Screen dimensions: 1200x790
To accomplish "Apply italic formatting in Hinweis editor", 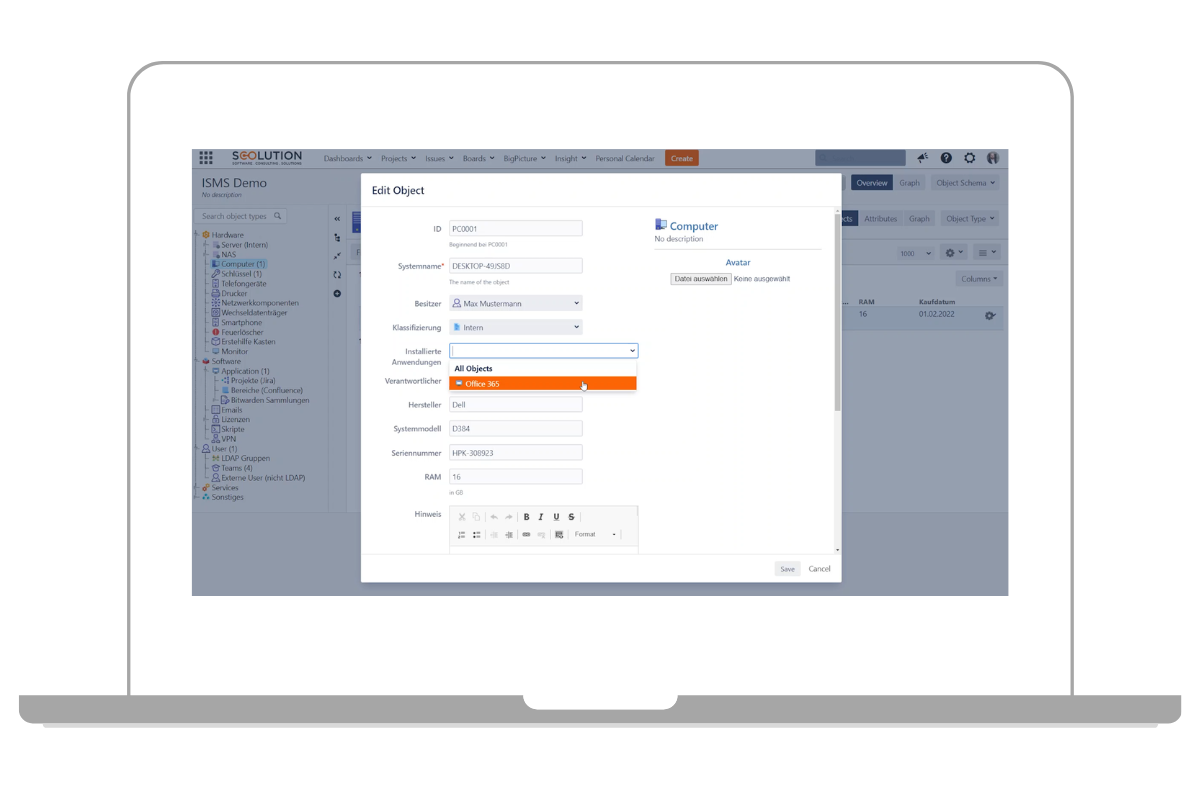I will coord(541,517).
